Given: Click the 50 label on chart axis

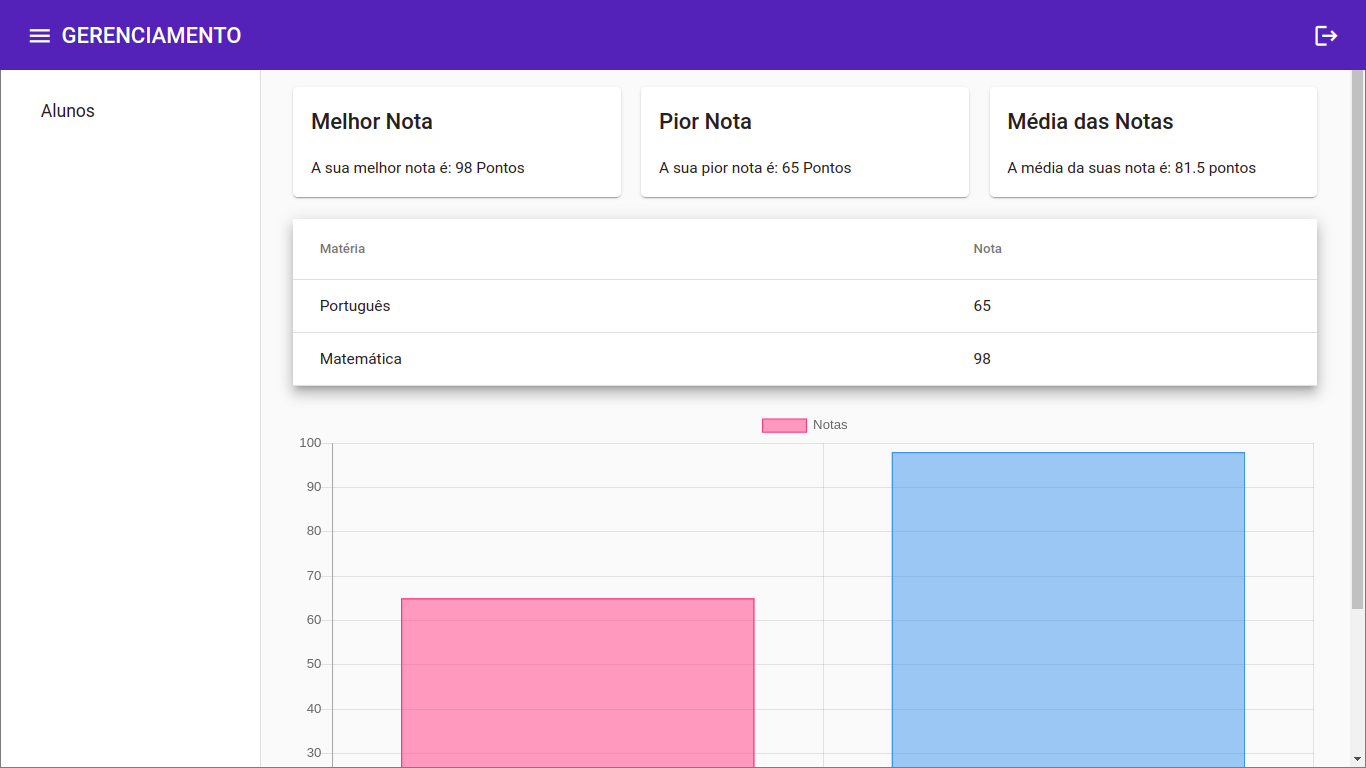Looking at the screenshot, I should pos(314,664).
